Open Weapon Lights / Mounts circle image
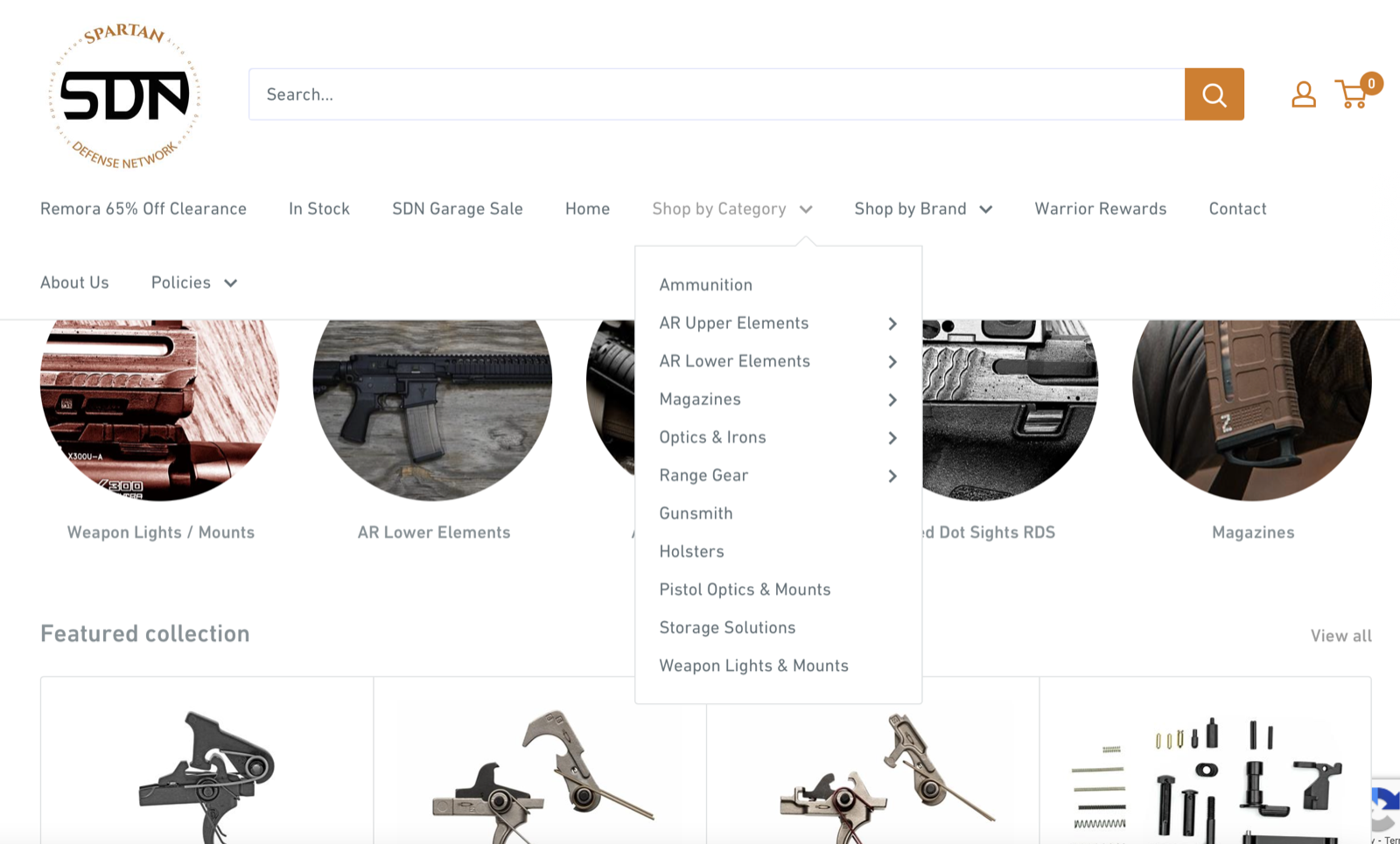This screenshot has width=1400, height=844. 160,410
